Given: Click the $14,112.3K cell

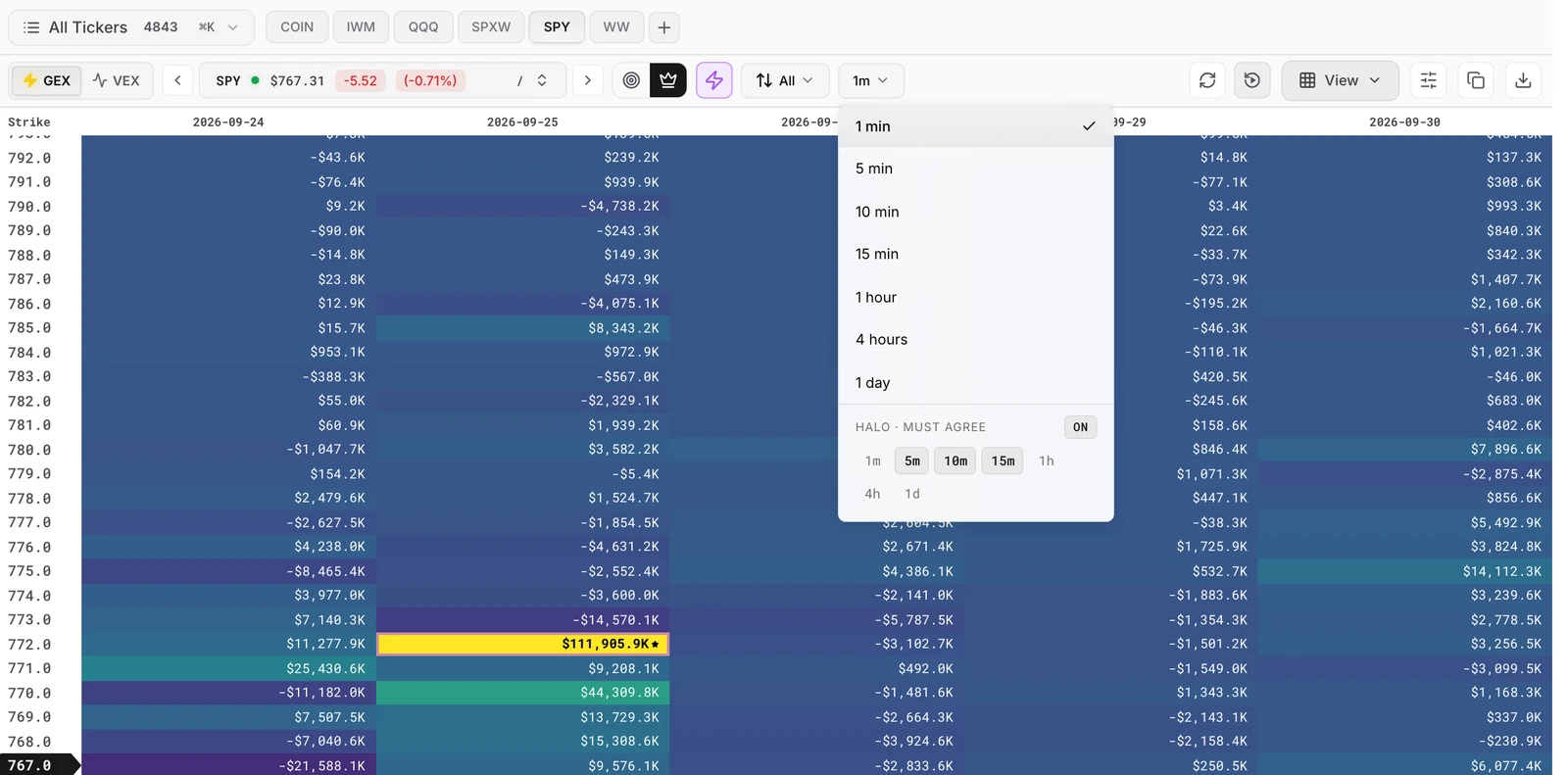Looking at the screenshot, I should [1404, 571].
